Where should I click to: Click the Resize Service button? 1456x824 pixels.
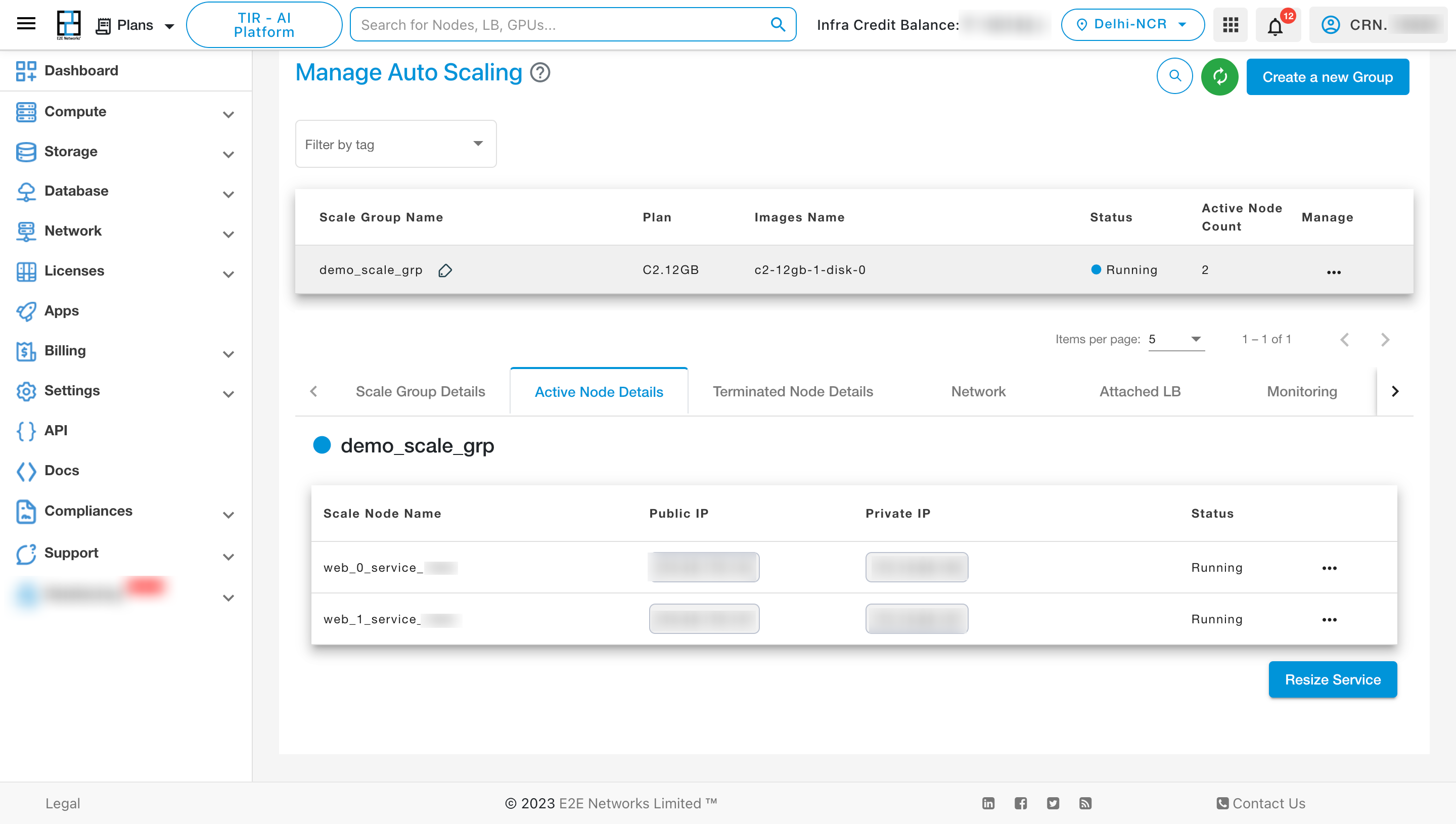(1333, 680)
